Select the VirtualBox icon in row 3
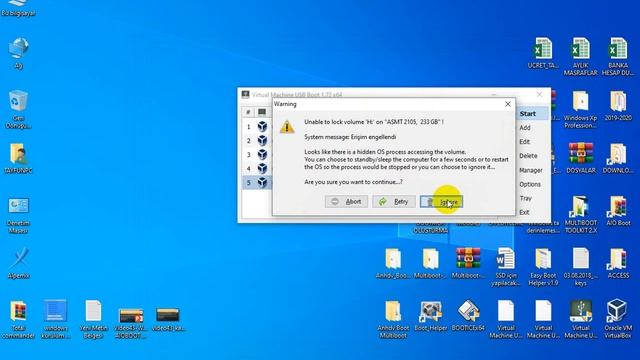 [262, 154]
